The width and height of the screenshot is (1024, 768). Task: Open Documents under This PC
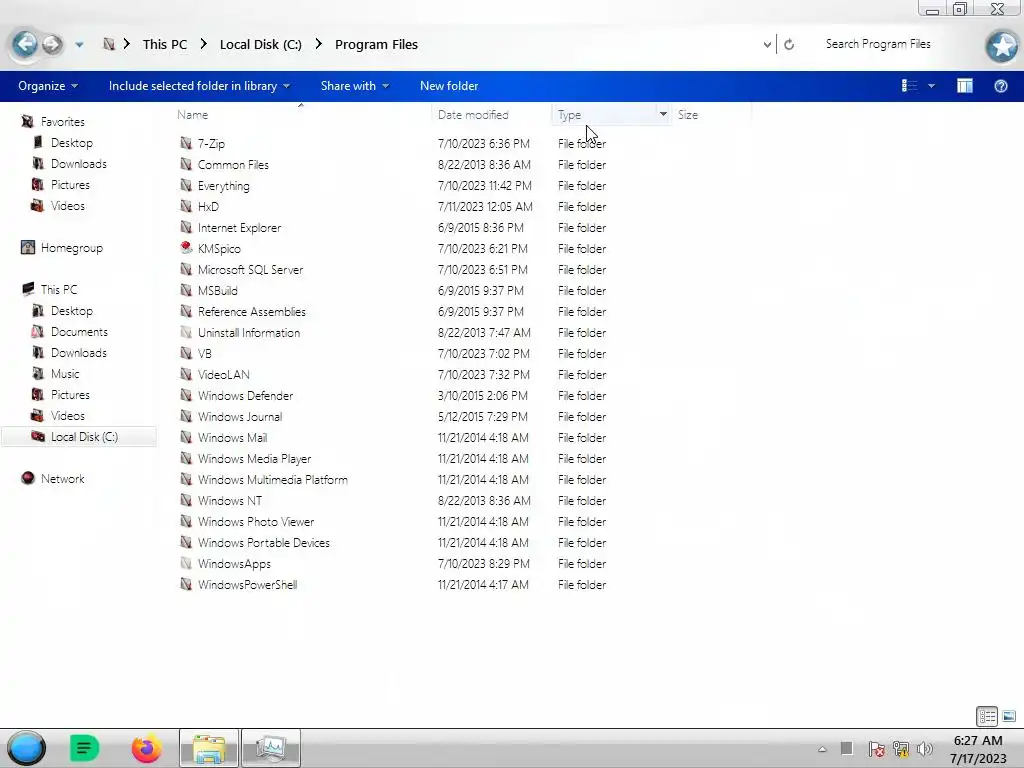tap(79, 331)
